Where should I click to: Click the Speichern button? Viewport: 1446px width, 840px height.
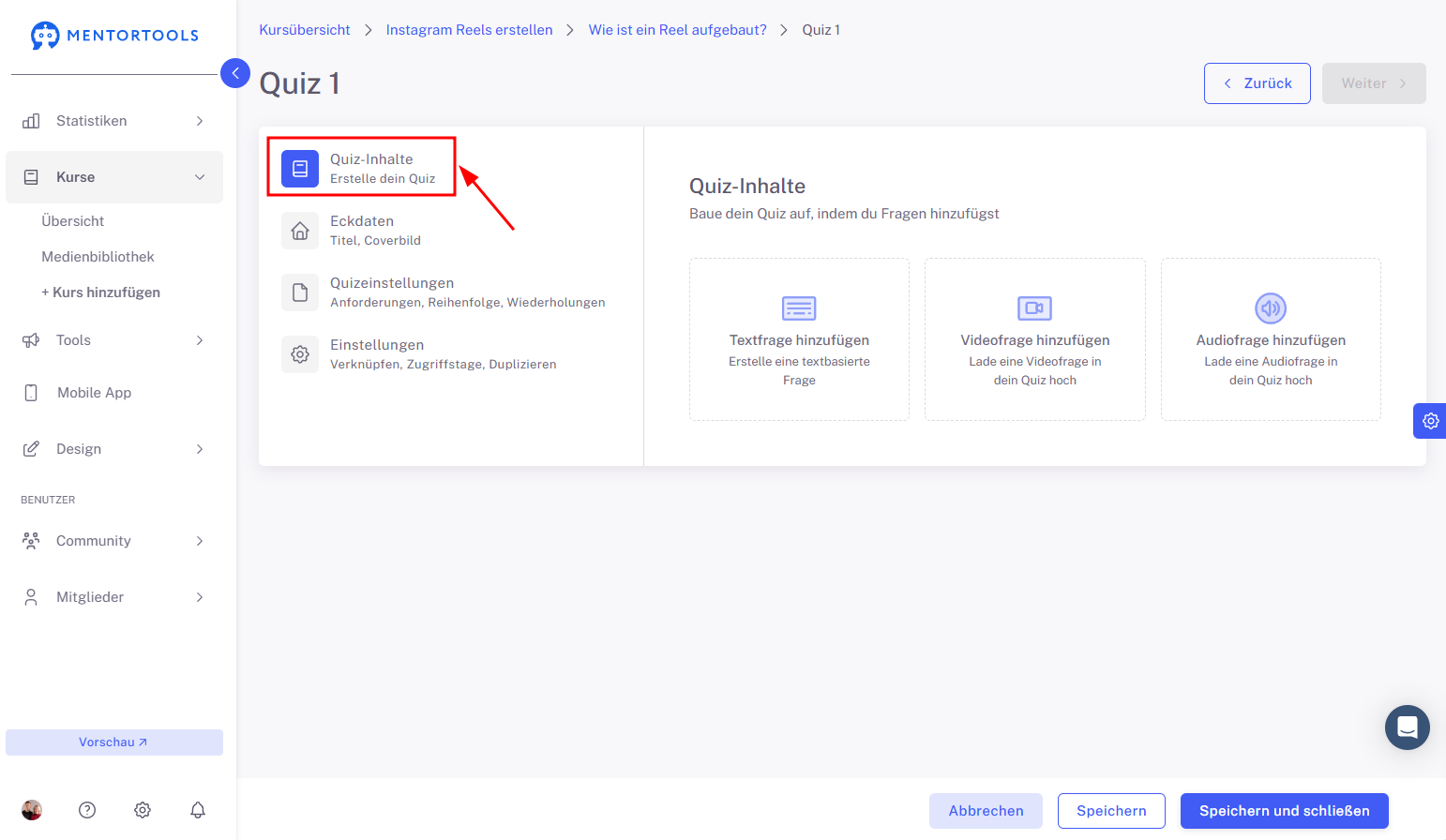pos(1111,811)
